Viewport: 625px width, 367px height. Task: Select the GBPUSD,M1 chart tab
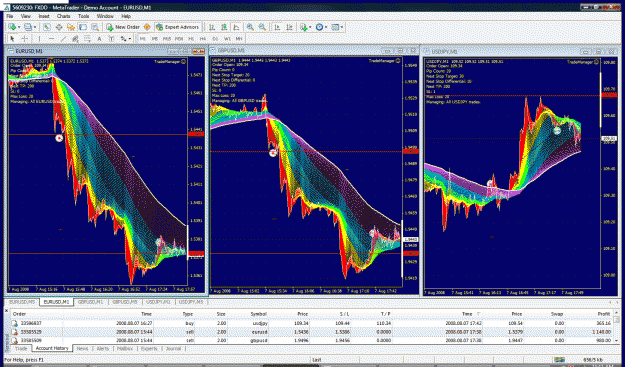(x=90, y=302)
